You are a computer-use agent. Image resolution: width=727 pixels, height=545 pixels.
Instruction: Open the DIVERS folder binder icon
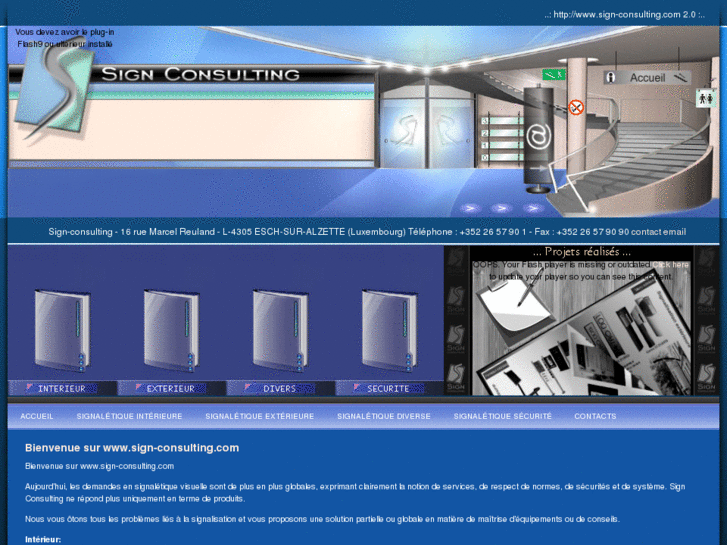280,331
